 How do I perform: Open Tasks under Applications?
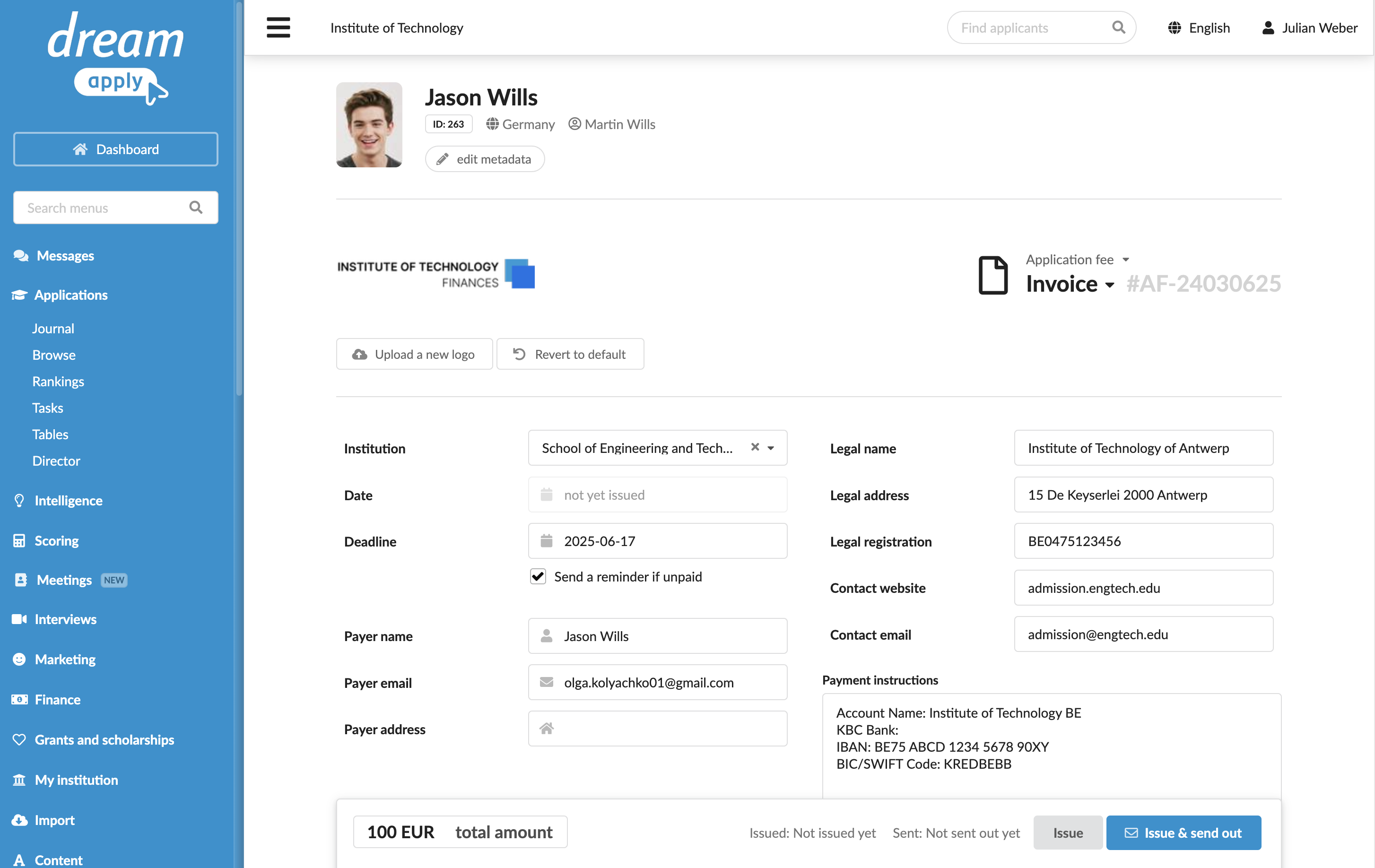(48, 408)
